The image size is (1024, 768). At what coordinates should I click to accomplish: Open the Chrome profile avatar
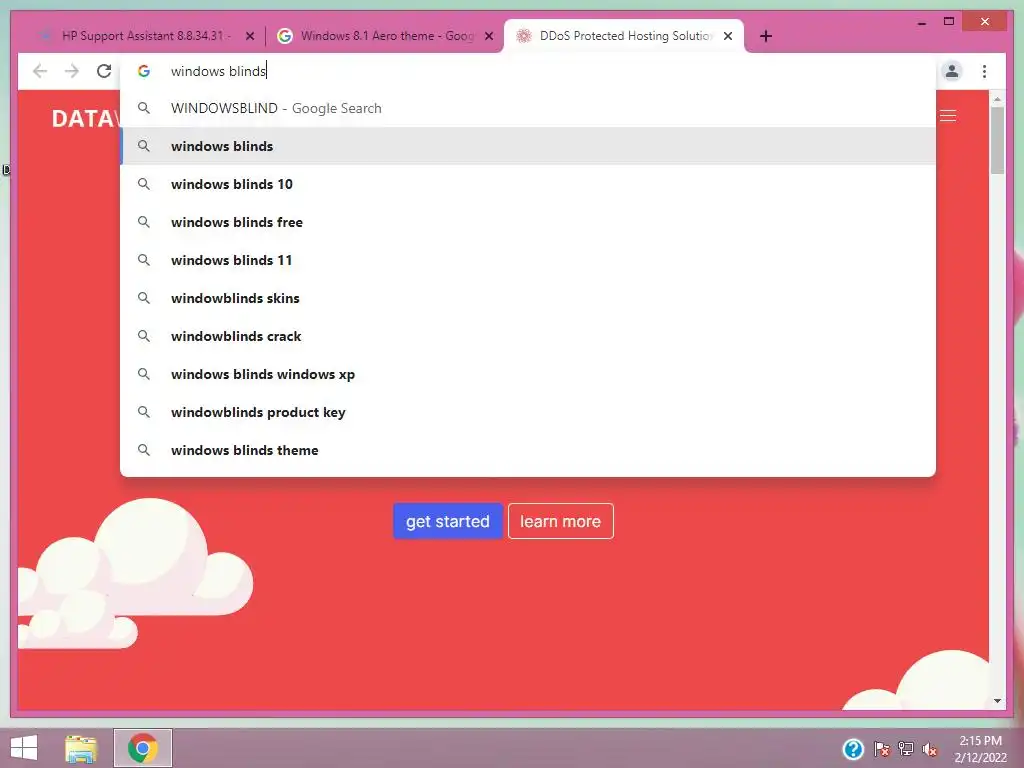952,71
